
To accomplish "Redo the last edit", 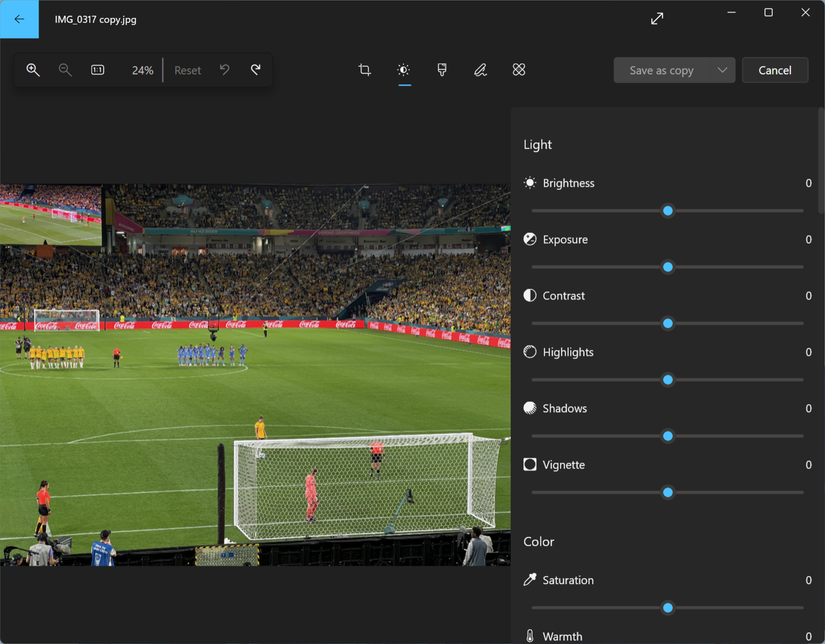I will (x=256, y=70).
